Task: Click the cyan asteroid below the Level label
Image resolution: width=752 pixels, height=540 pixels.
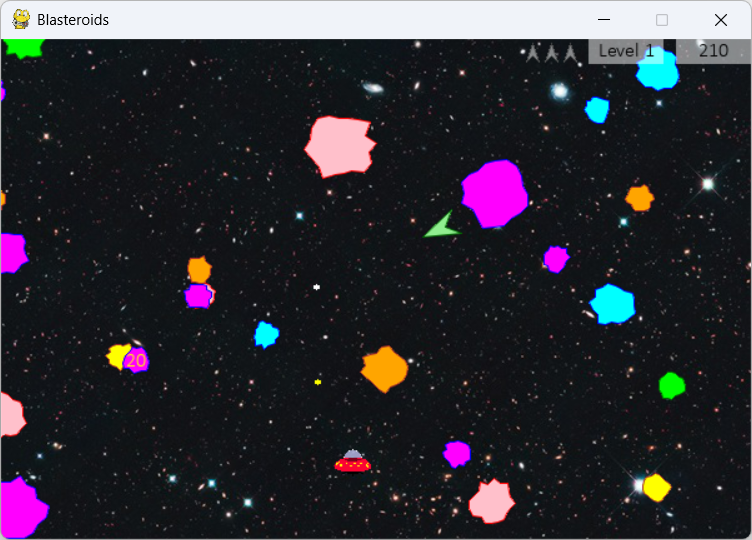Action: [x=658, y=70]
